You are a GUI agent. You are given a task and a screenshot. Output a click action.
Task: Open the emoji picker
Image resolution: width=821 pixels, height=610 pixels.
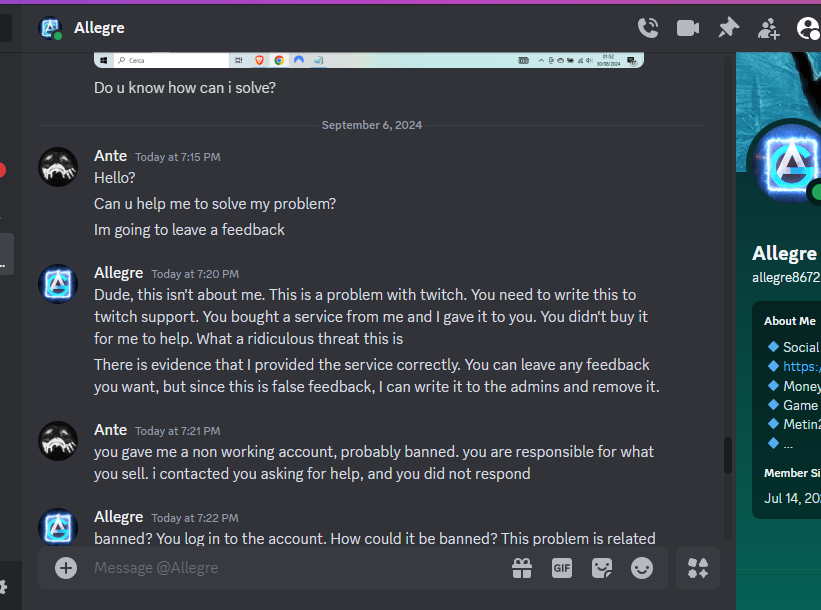(x=642, y=568)
